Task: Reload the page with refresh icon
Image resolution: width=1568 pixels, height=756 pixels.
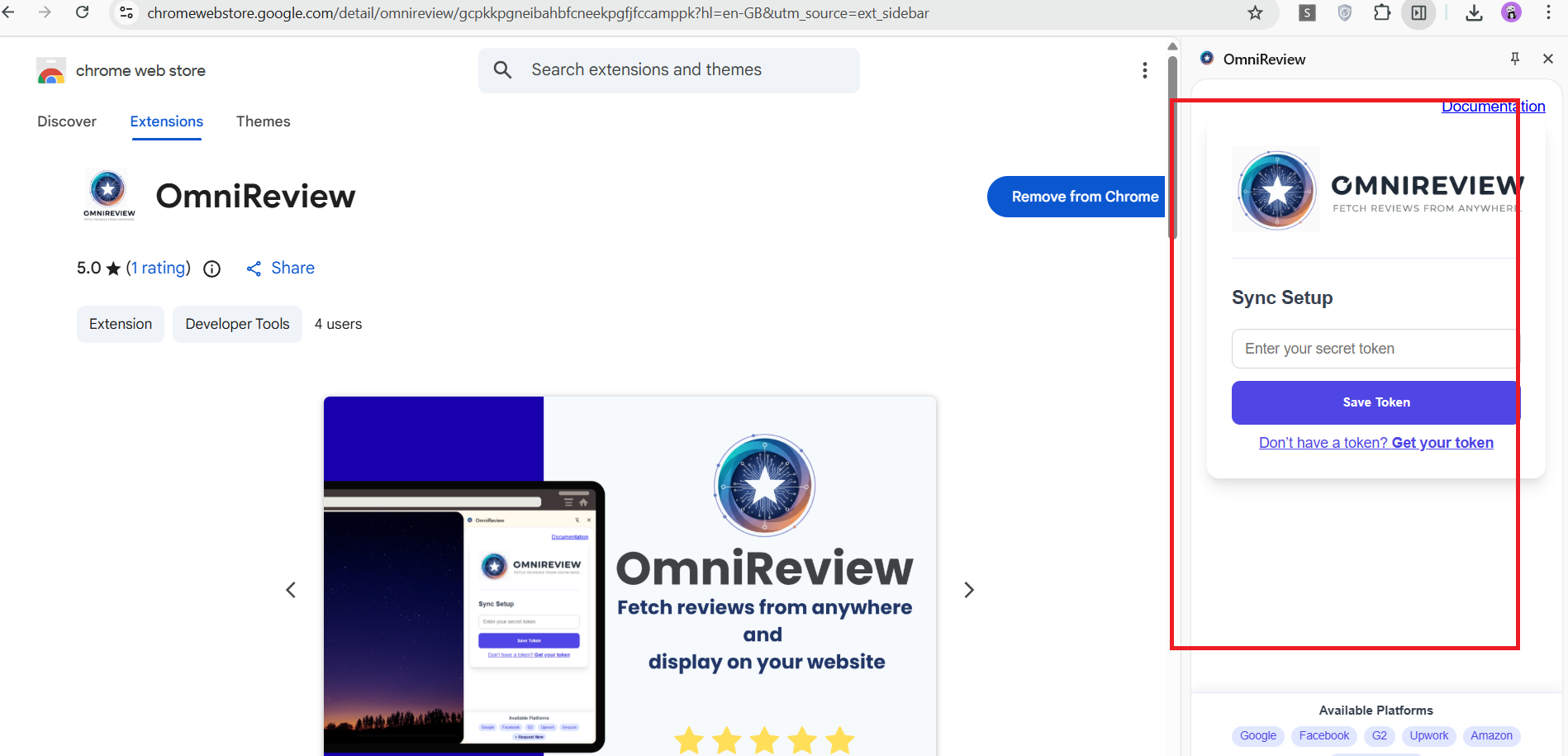Action: click(x=83, y=12)
